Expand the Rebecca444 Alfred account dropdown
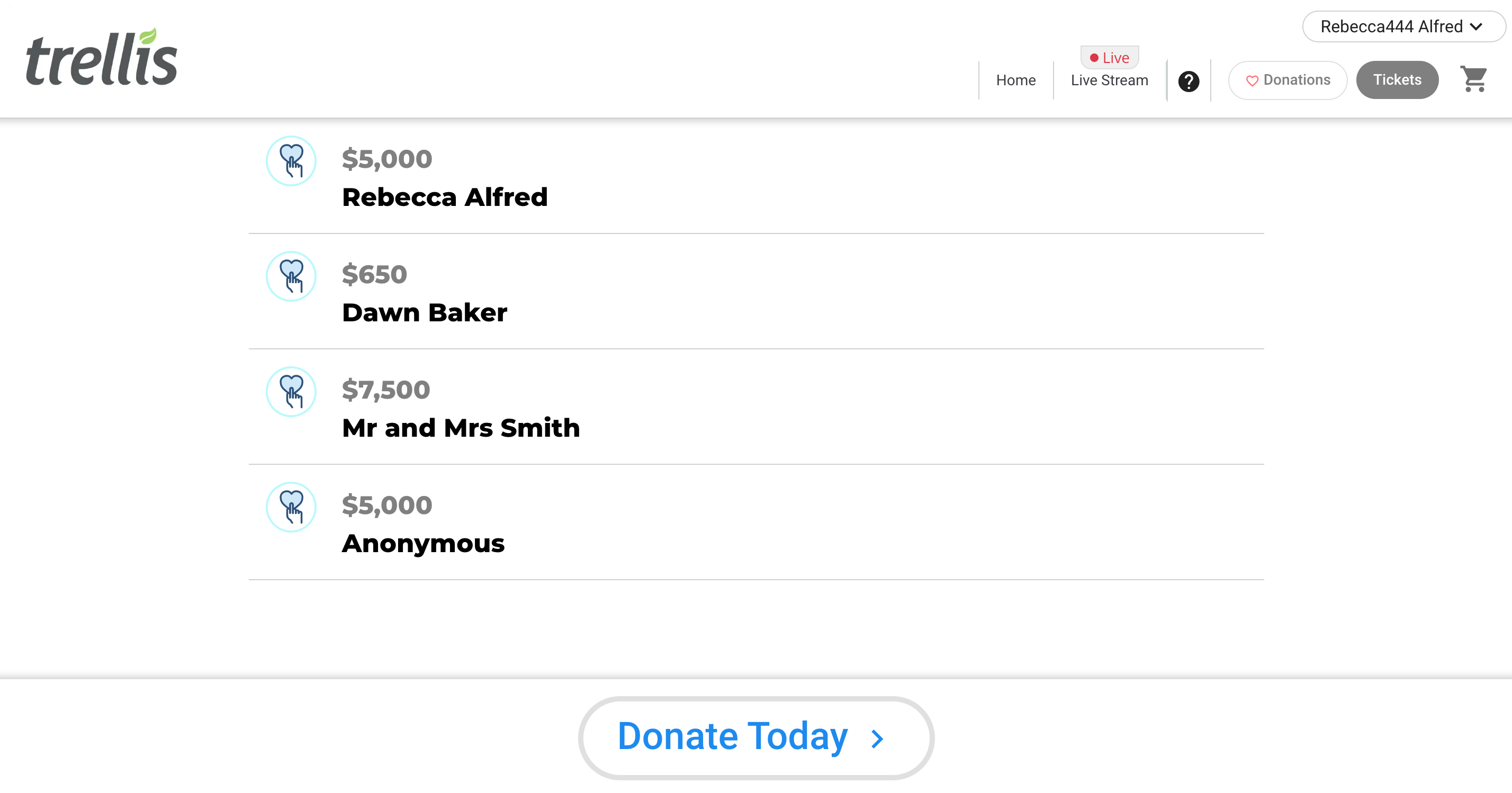Image resolution: width=1512 pixels, height=793 pixels. click(x=1402, y=26)
